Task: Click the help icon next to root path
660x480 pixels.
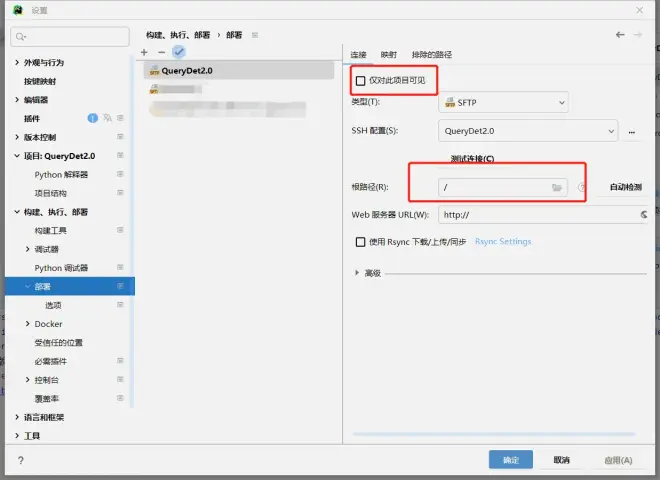Action: coord(581,187)
